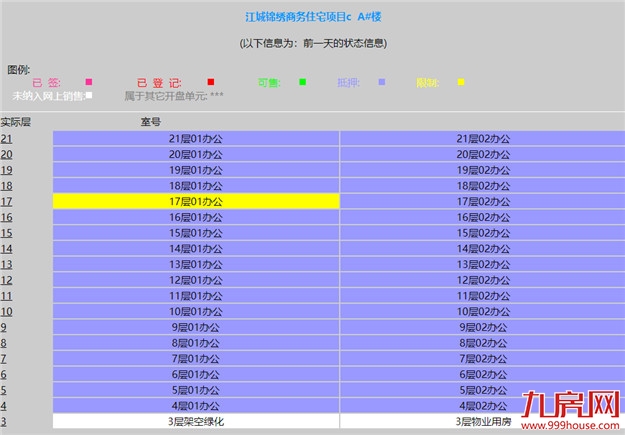Click the 13层02办公 unit cell

click(x=482, y=264)
